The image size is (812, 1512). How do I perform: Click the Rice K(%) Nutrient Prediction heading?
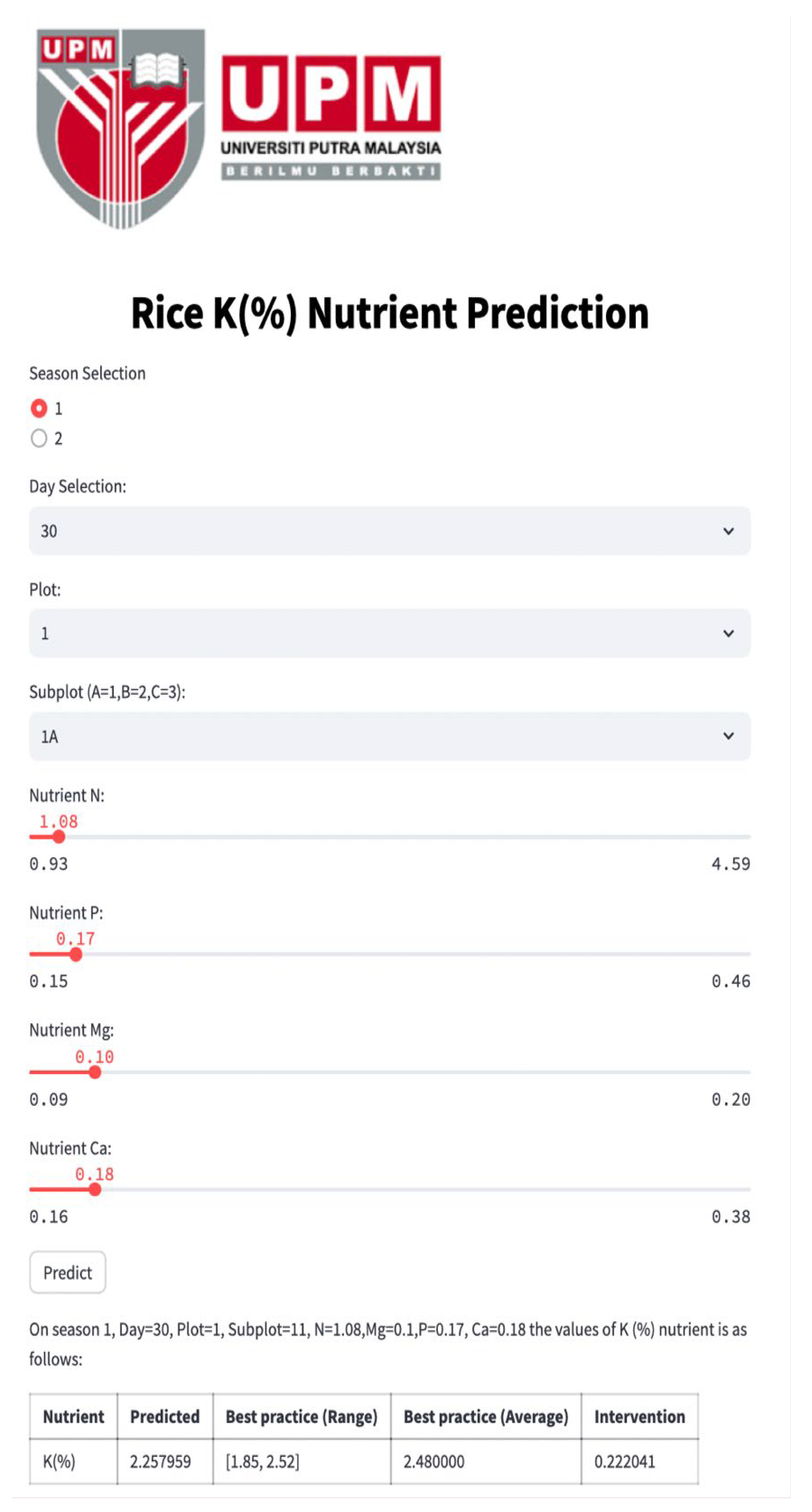pos(390,314)
